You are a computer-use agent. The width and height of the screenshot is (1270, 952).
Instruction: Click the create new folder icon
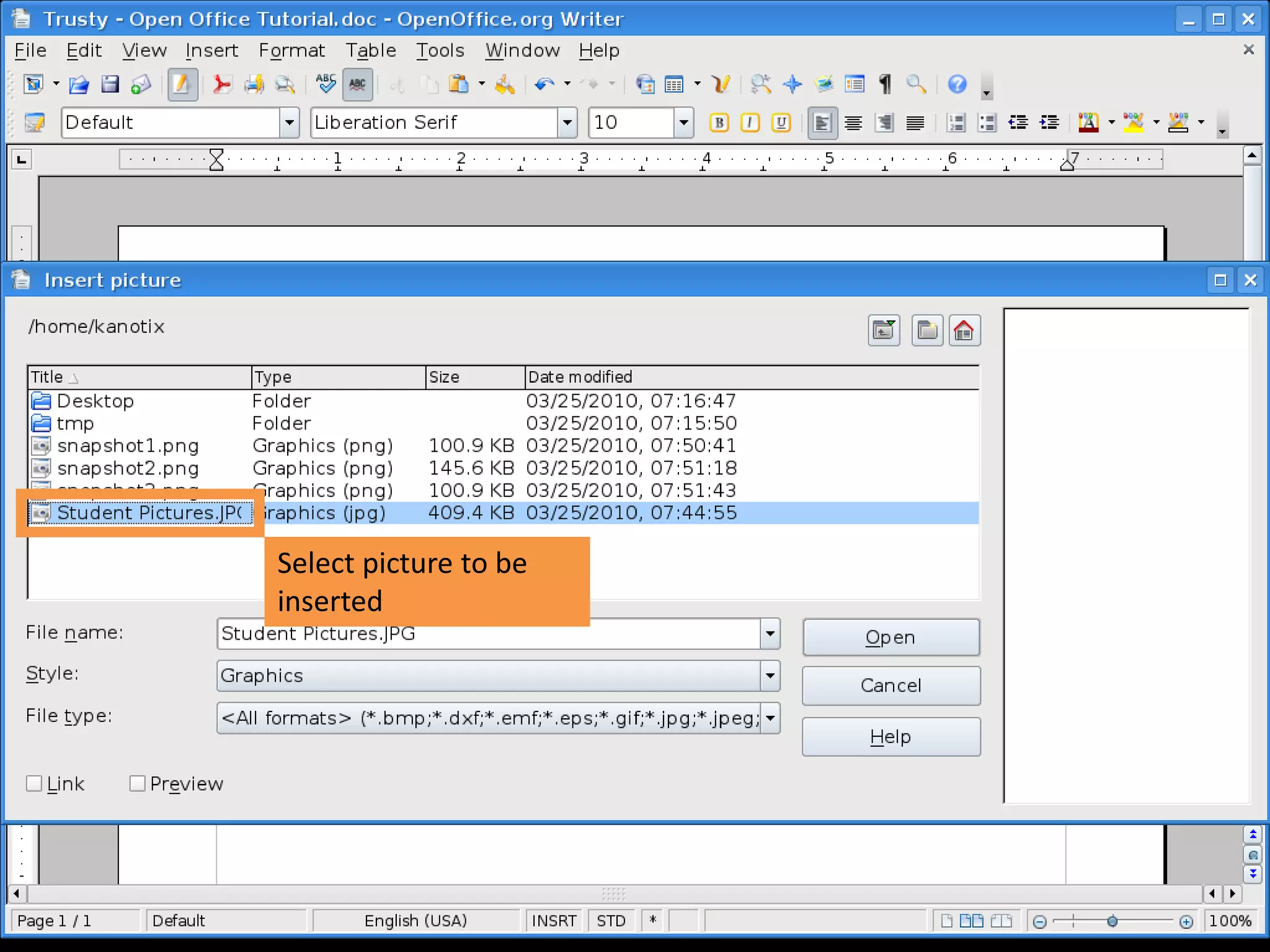point(927,330)
